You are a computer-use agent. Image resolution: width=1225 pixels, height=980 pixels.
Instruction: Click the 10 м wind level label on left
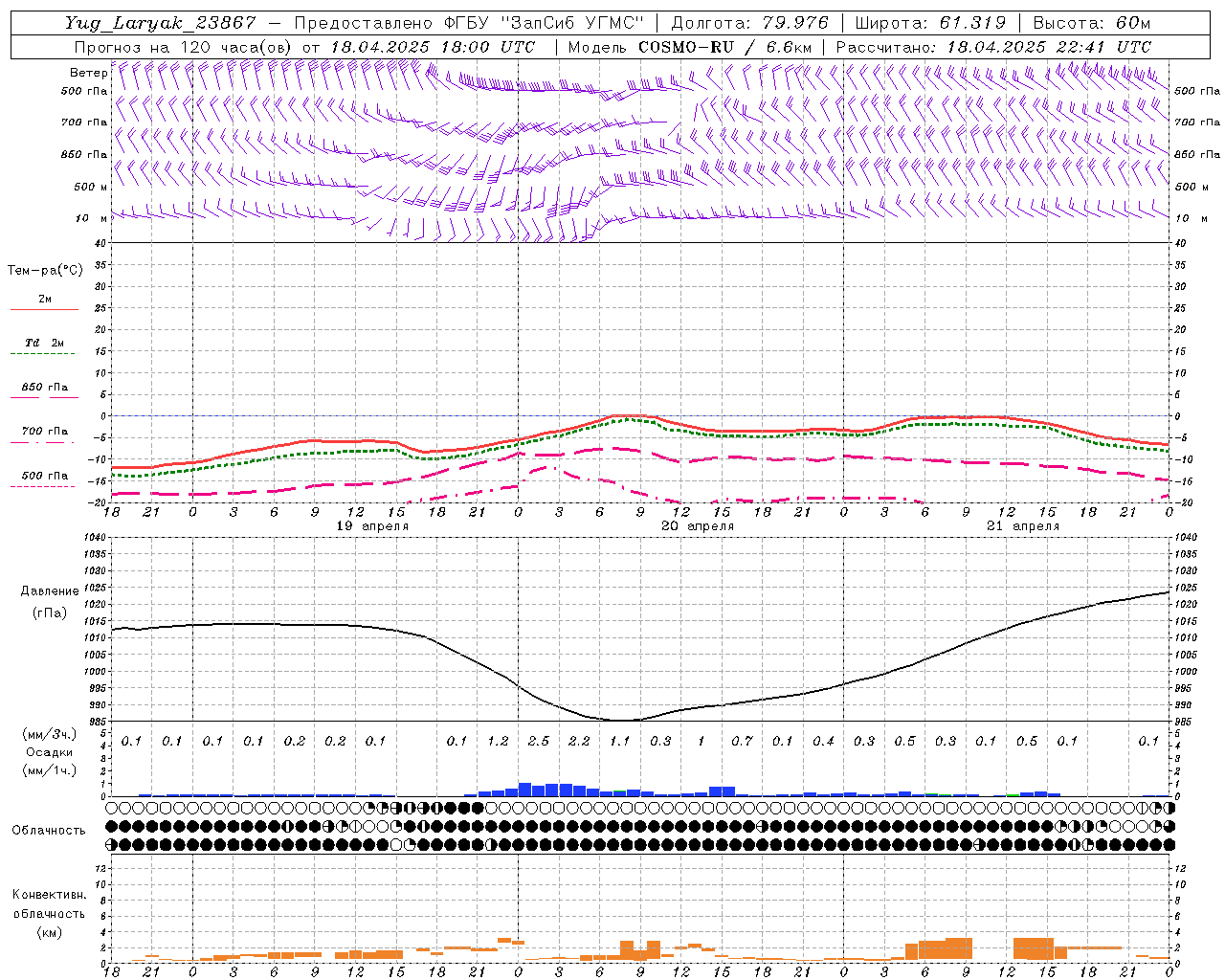[x=92, y=218]
